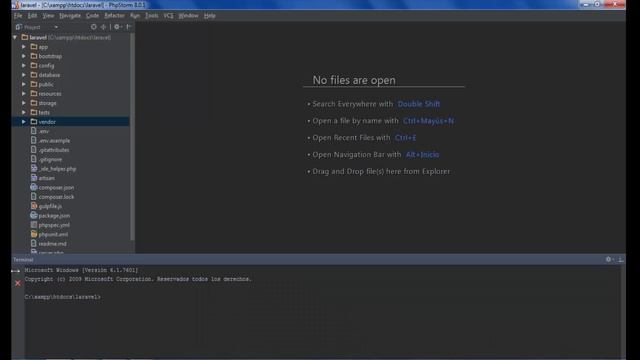640x360 pixels.
Task: Open the View menu
Action: pos(48,16)
